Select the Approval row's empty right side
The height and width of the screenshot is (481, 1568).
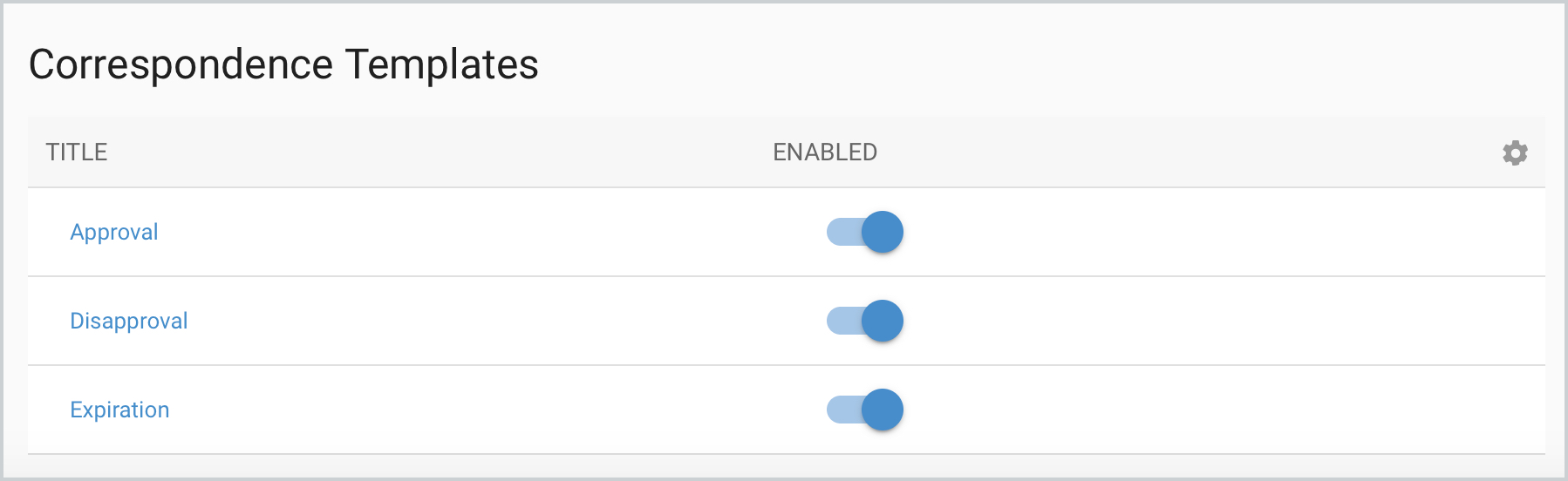[1221, 232]
